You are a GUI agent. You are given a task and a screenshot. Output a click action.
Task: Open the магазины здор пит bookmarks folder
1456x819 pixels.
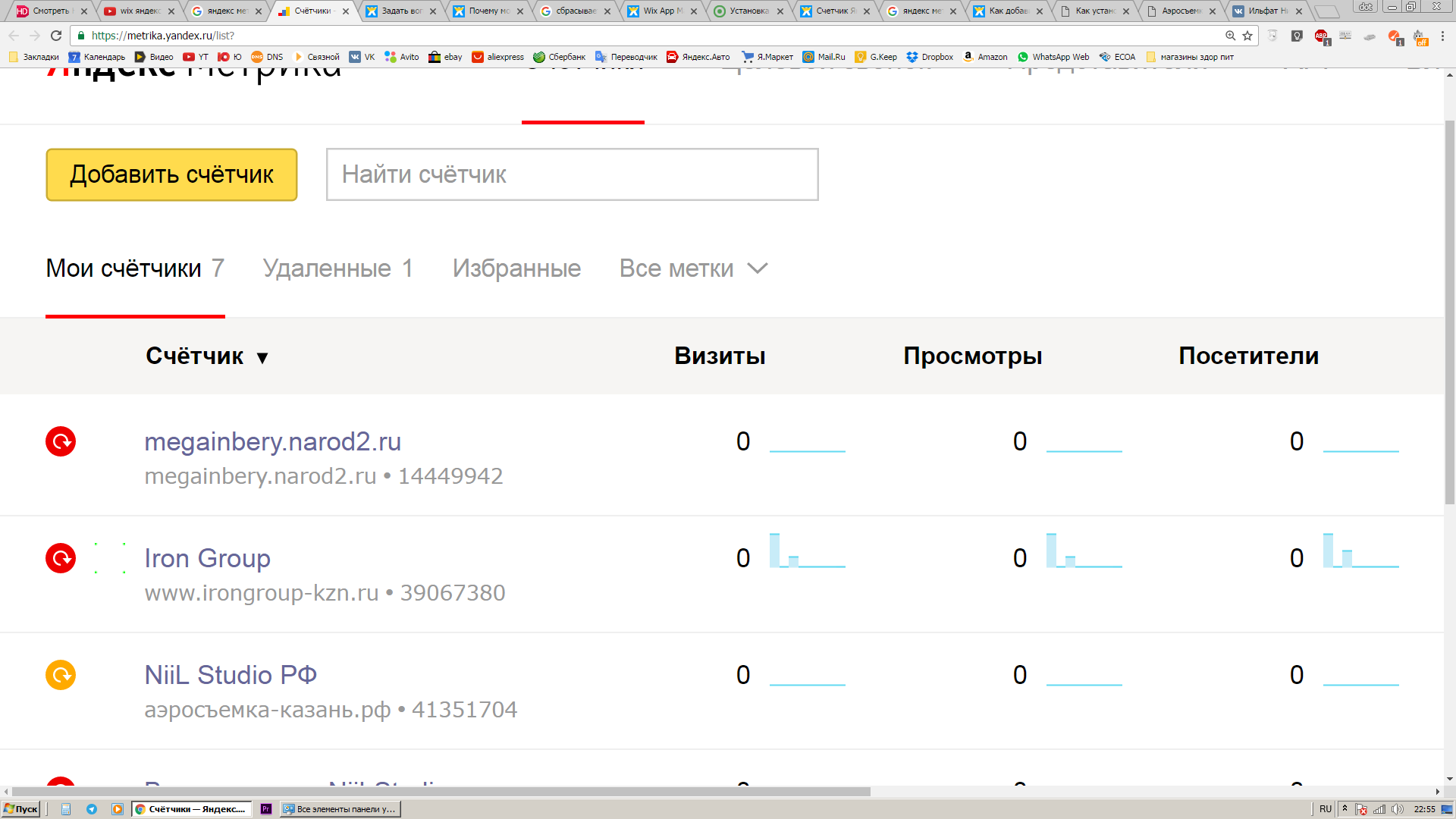tap(1190, 57)
